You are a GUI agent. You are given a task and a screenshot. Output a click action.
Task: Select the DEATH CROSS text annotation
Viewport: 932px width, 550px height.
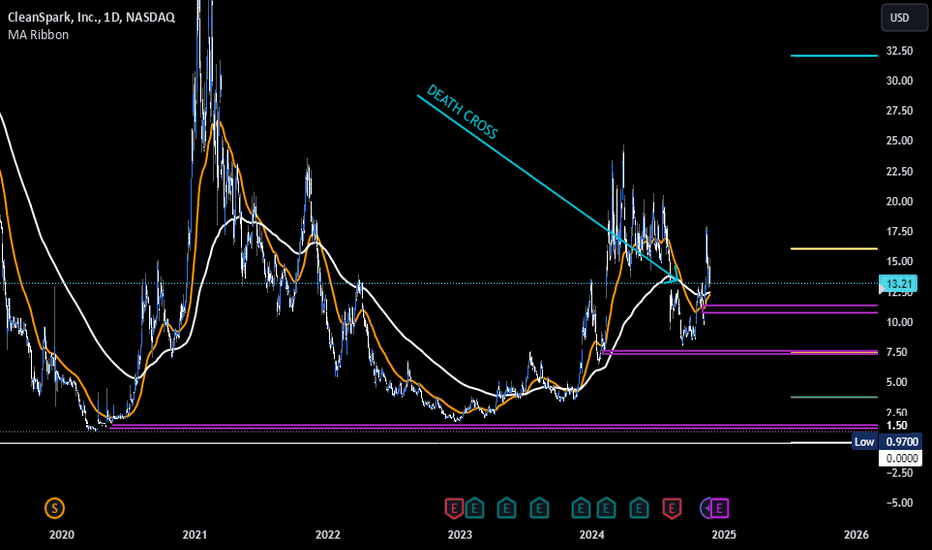tap(462, 112)
